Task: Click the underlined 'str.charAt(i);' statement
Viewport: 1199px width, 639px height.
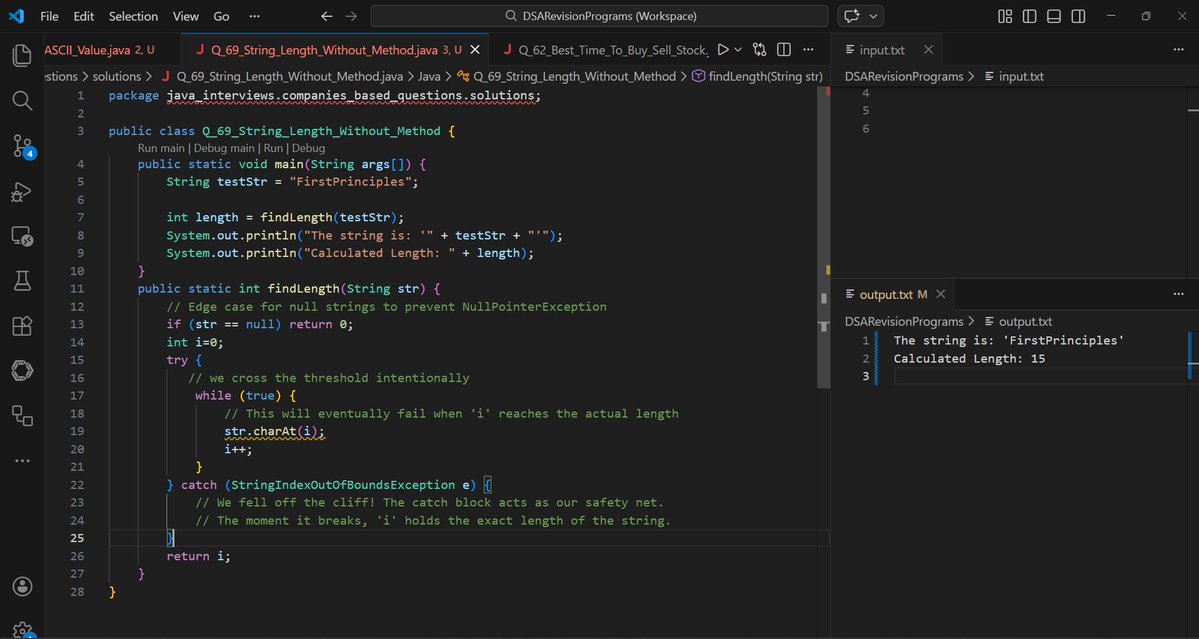Action: coord(275,432)
